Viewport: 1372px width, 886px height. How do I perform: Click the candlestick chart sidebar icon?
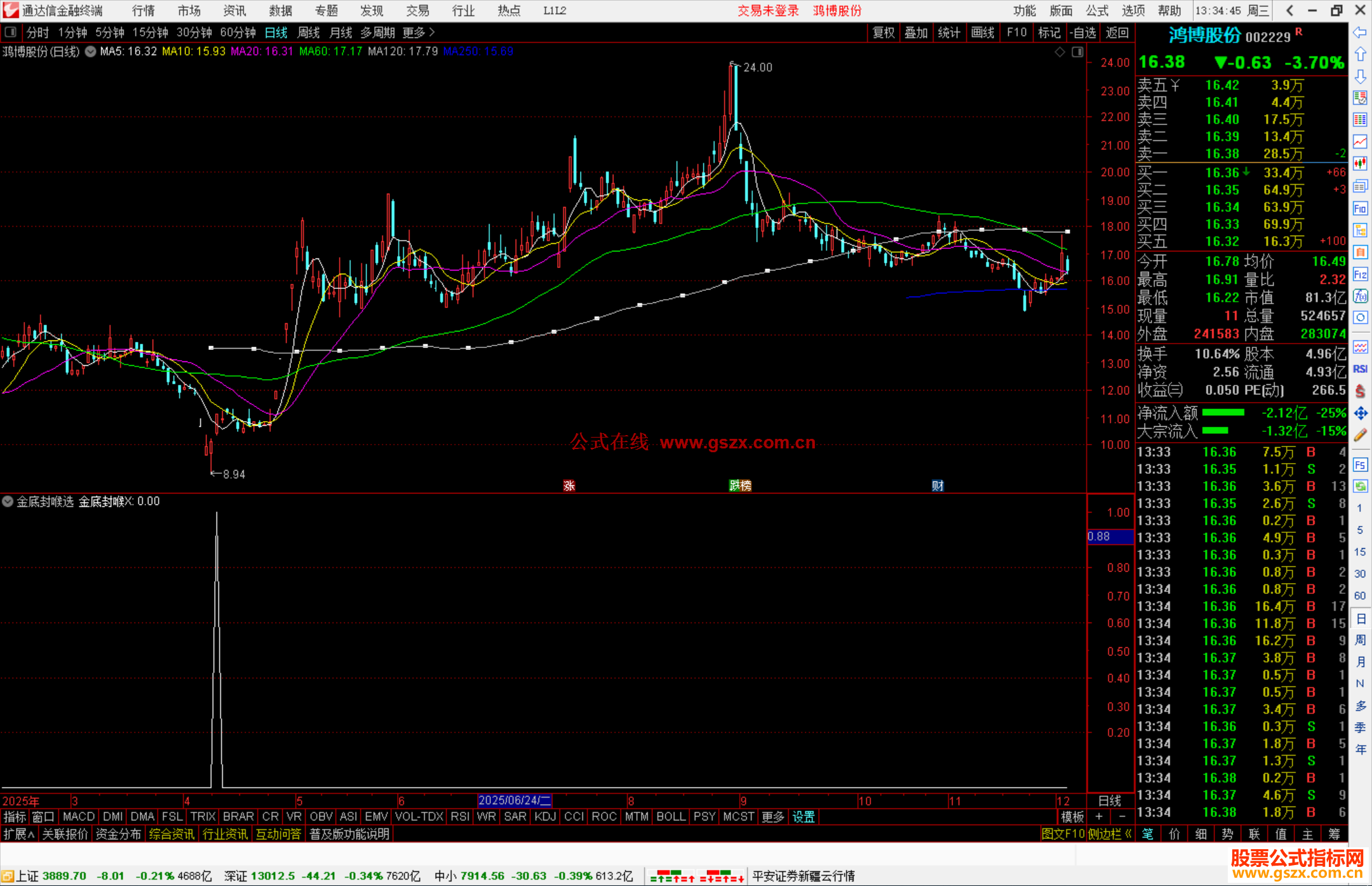click(1360, 163)
